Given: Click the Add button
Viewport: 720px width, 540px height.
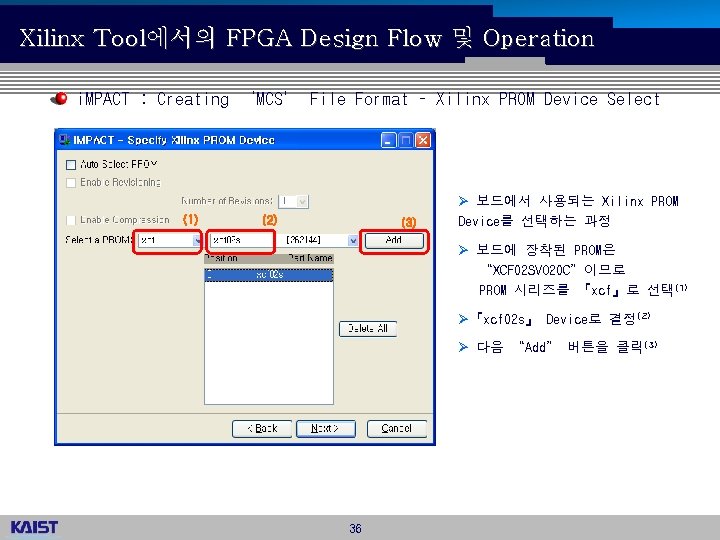Looking at the screenshot, I should click(394, 240).
